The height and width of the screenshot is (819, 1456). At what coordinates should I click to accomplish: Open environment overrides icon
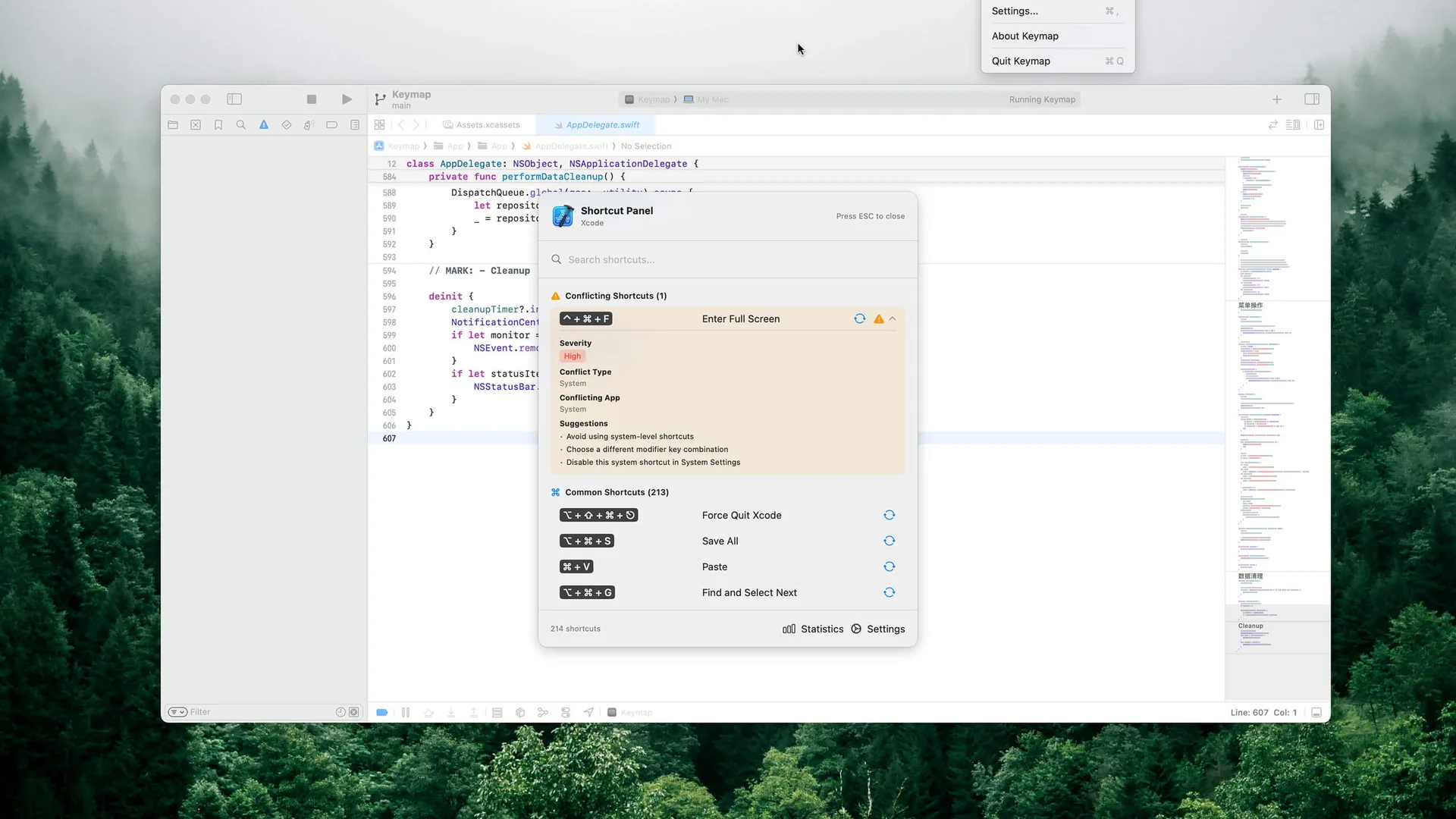click(566, 713)
